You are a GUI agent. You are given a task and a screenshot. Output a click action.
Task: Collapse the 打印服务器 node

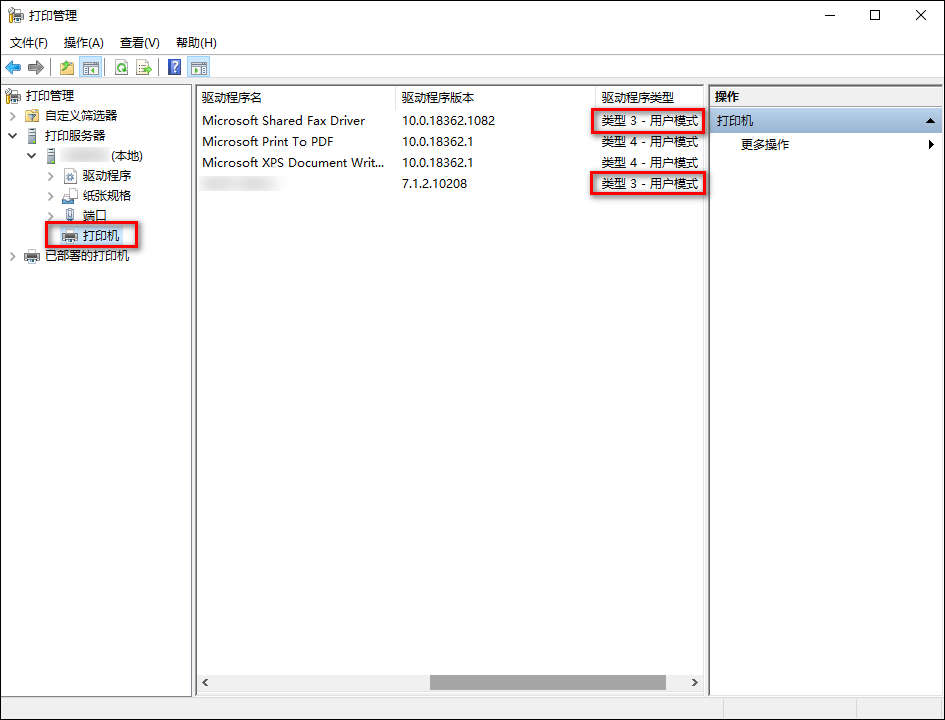click(13, 136)
